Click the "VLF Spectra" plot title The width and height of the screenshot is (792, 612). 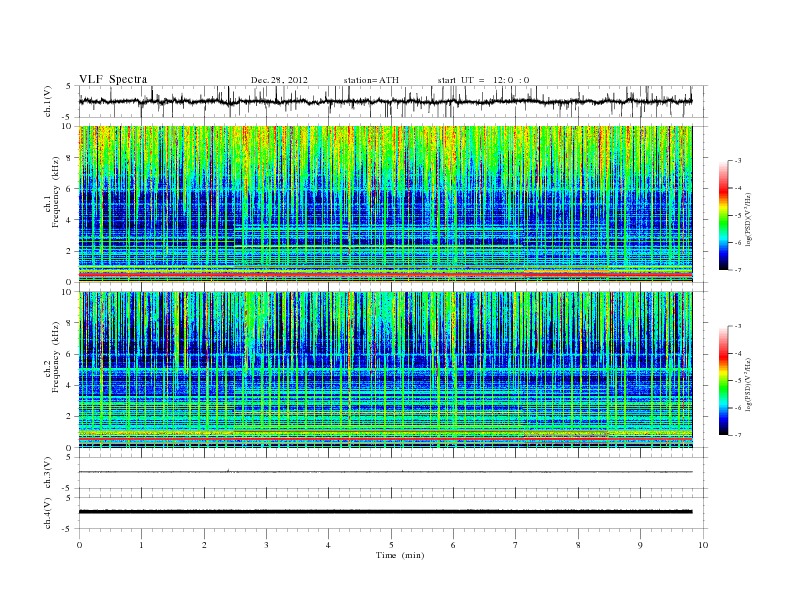(x=113, y=79)
